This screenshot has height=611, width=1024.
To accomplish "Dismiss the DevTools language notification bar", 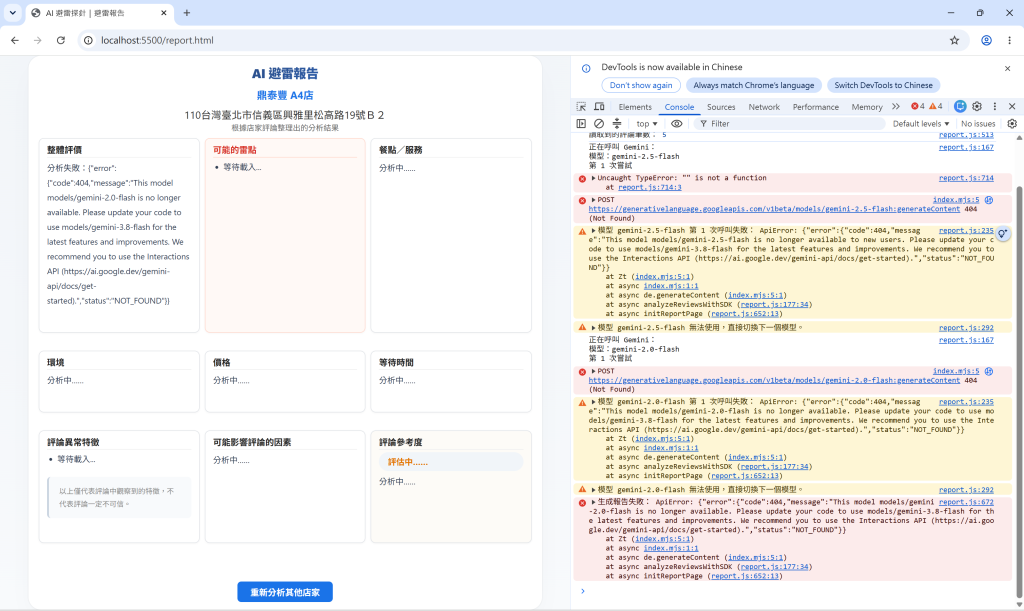I will pyautogui.click(x=1008, y=69).
